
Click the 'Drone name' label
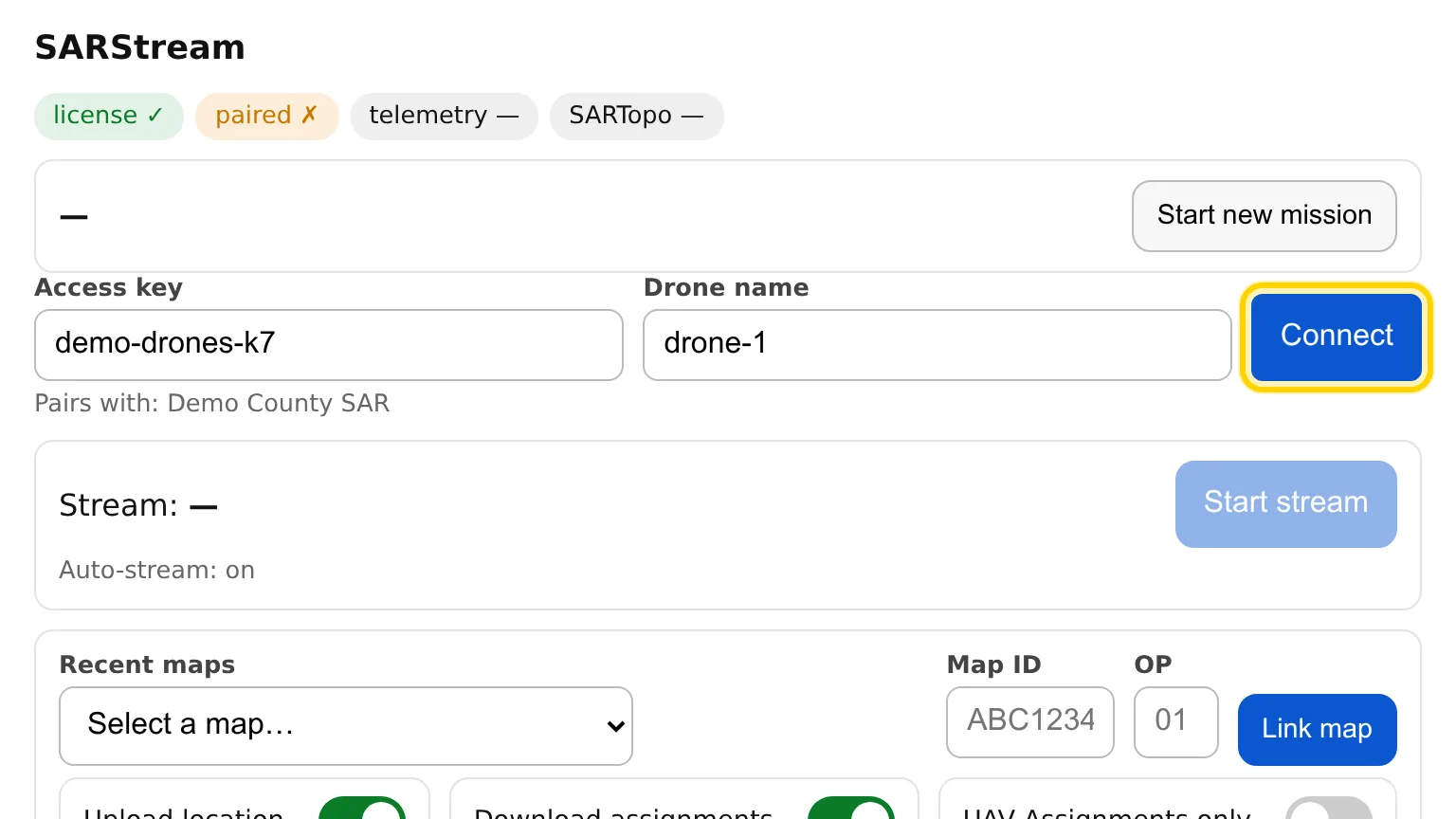(726, 287)
